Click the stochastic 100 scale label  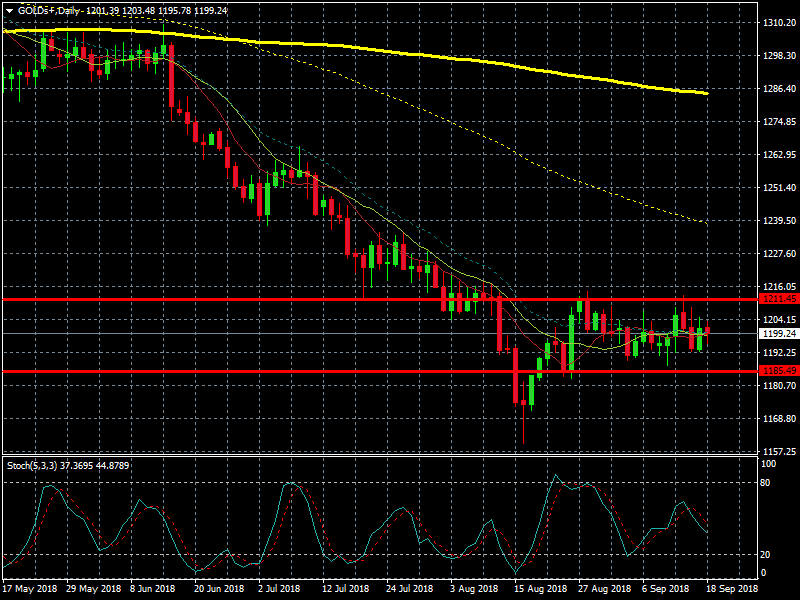pyautogui.click(x=768, y=465)
